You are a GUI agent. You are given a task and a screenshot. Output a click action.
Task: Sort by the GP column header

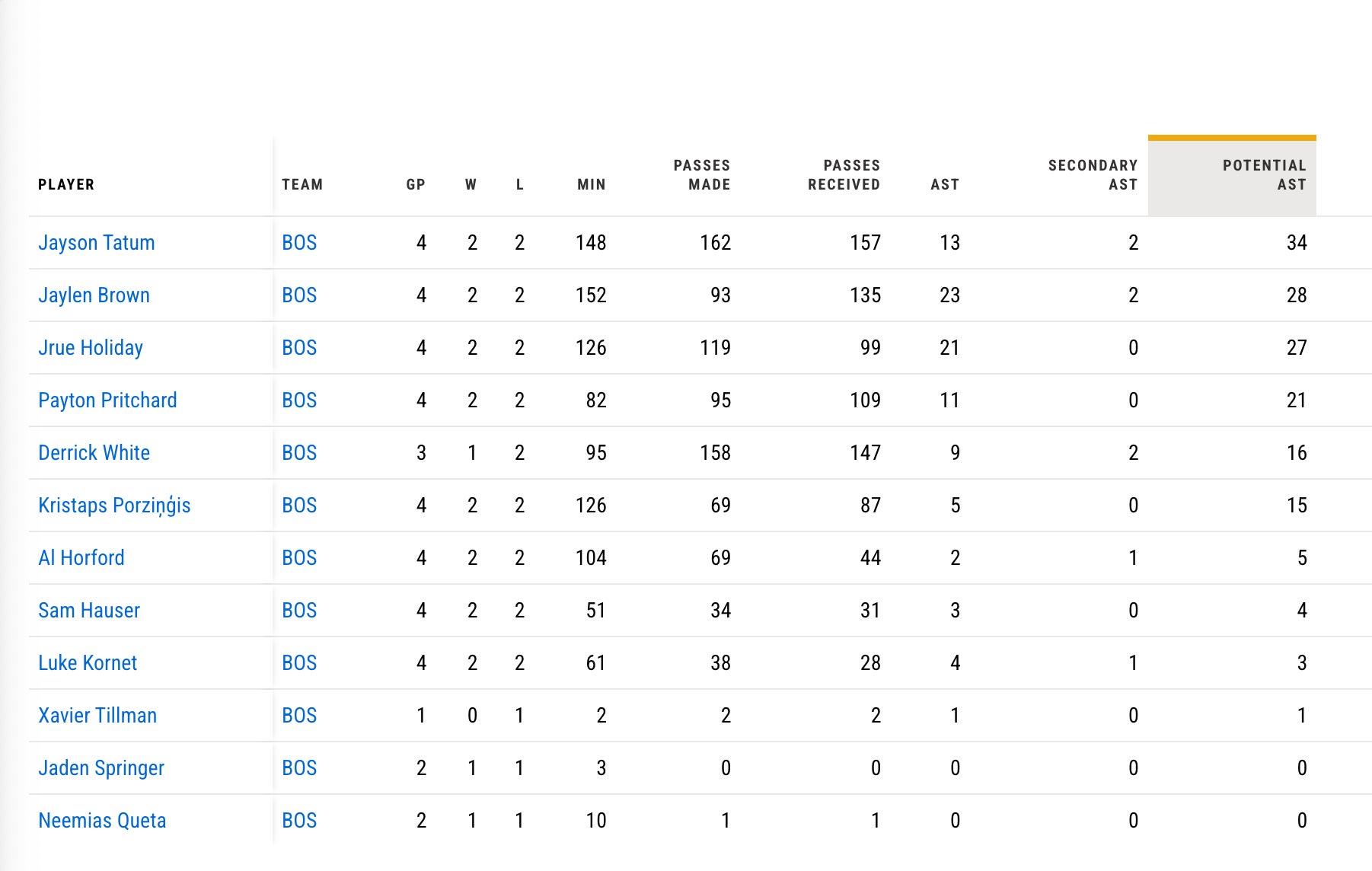point(415,184)
